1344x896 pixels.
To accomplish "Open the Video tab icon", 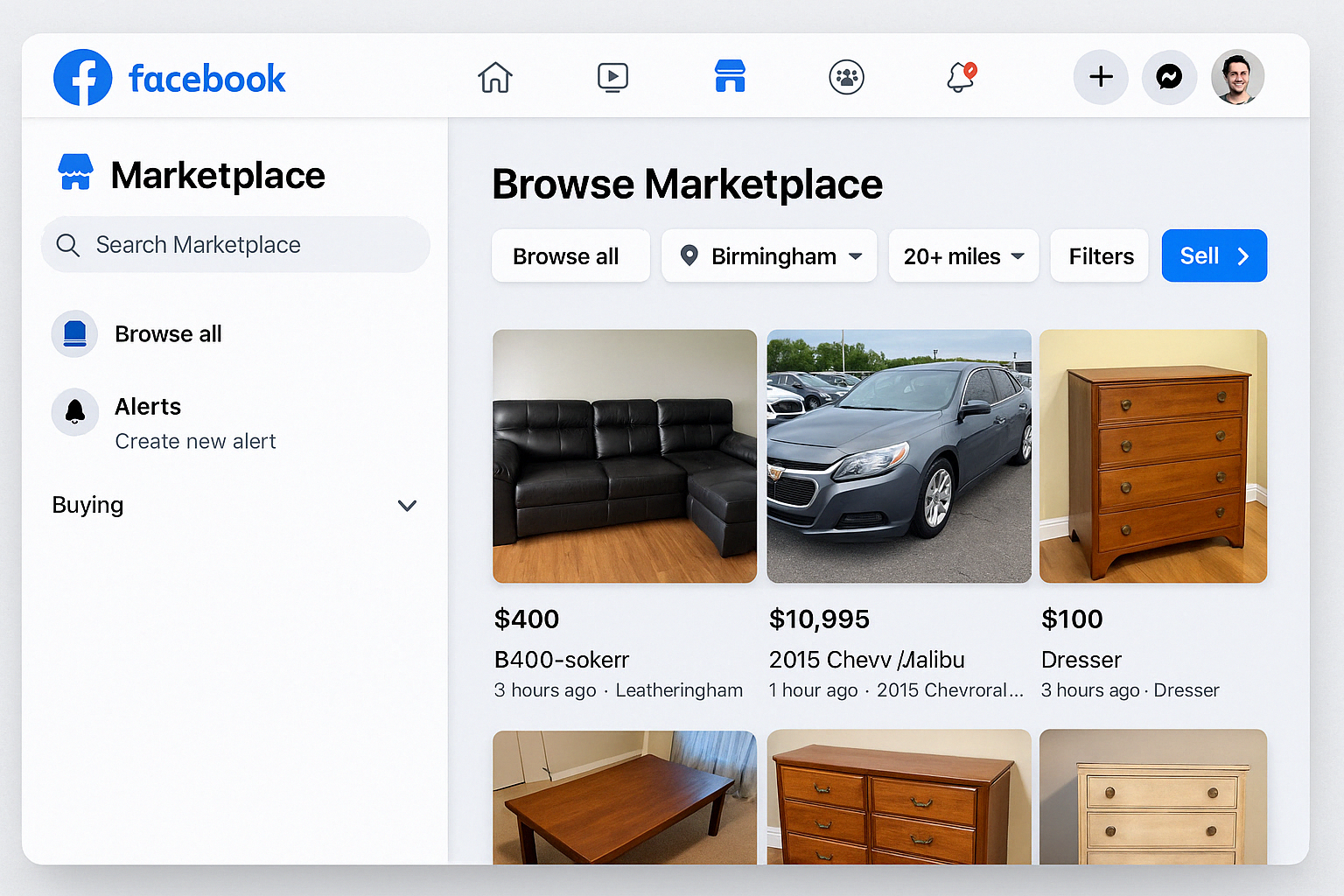I will pos(612,78).
